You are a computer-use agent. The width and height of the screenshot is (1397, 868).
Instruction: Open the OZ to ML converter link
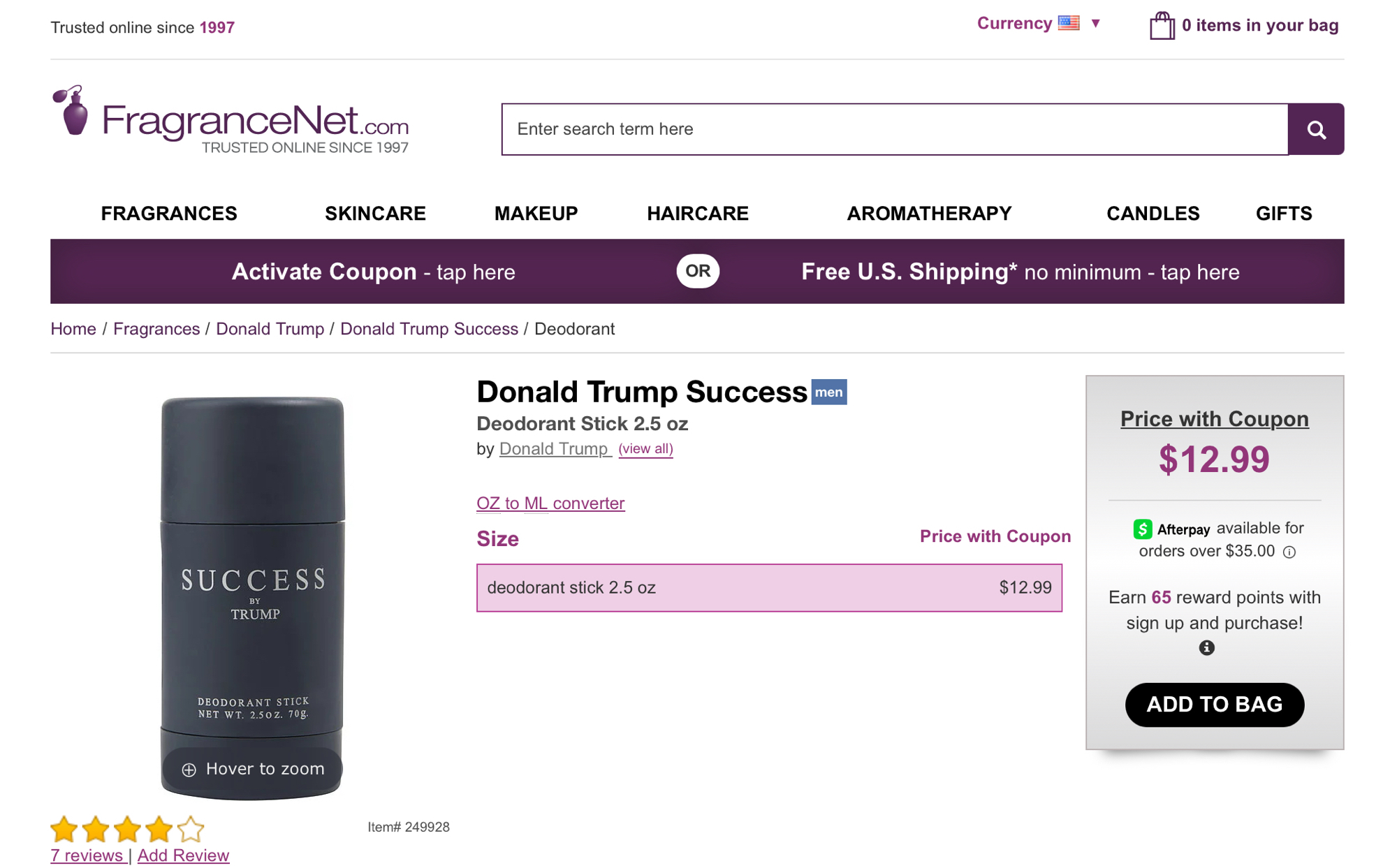tap(550, 503)
